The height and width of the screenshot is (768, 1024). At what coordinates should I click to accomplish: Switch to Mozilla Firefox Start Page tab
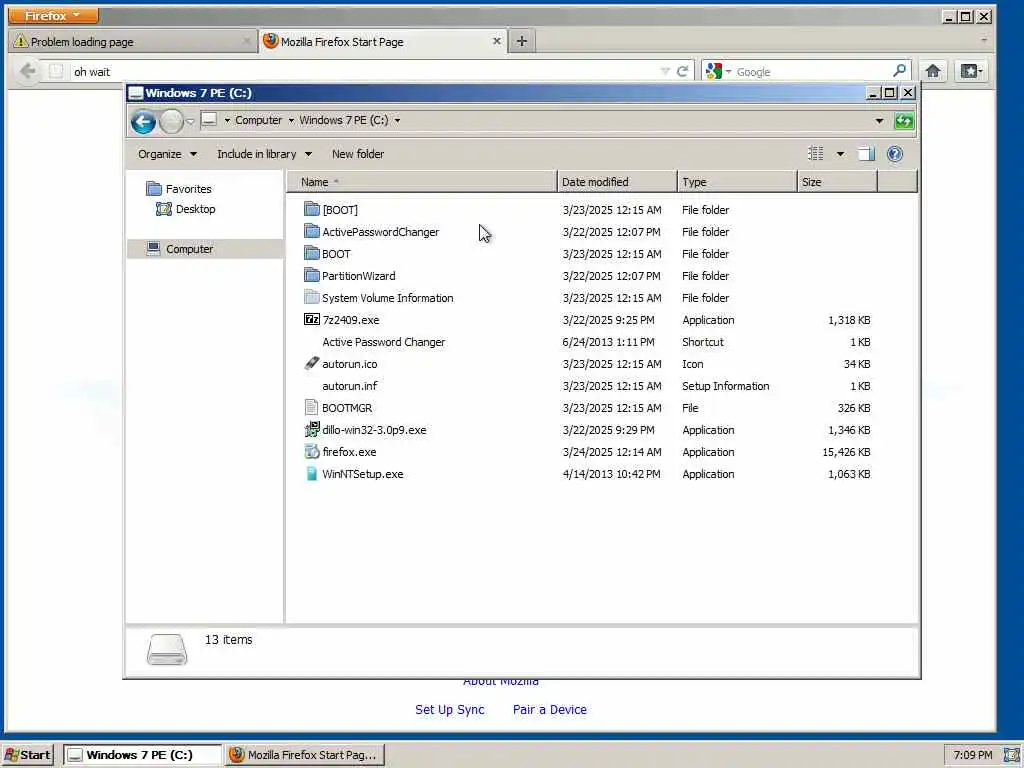point(382,42)
